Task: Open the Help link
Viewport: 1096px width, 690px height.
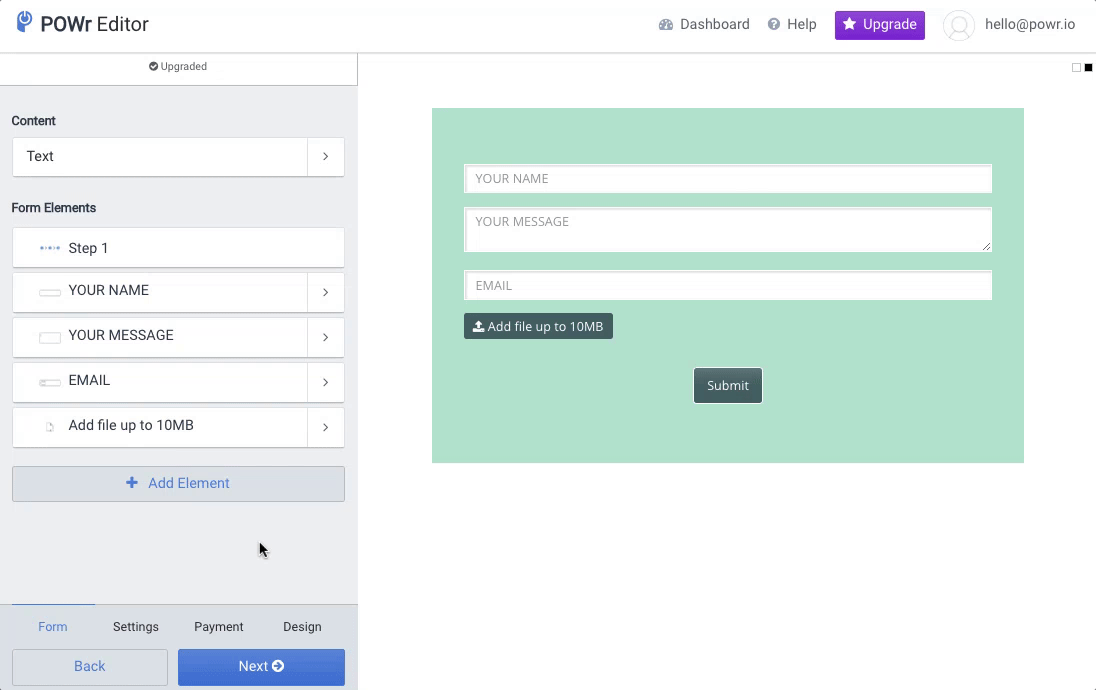Action: pos(792,24)
